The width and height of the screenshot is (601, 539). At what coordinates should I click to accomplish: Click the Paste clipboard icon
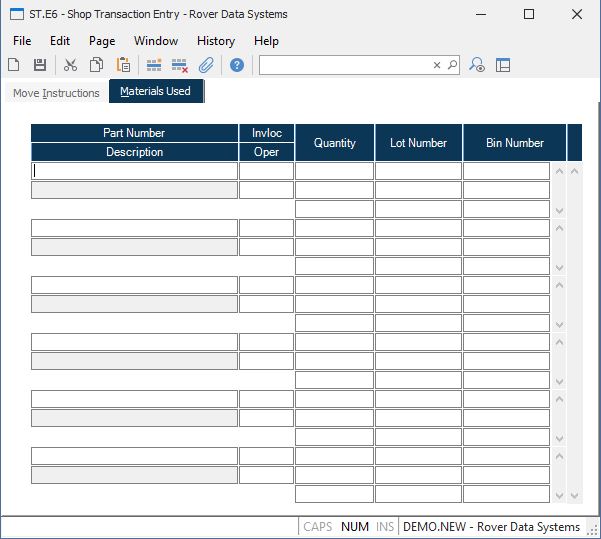coord(123,65)
